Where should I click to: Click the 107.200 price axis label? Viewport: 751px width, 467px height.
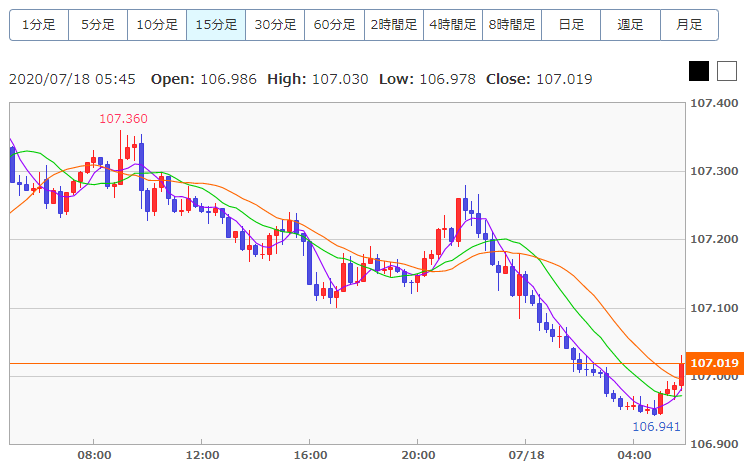714,239
